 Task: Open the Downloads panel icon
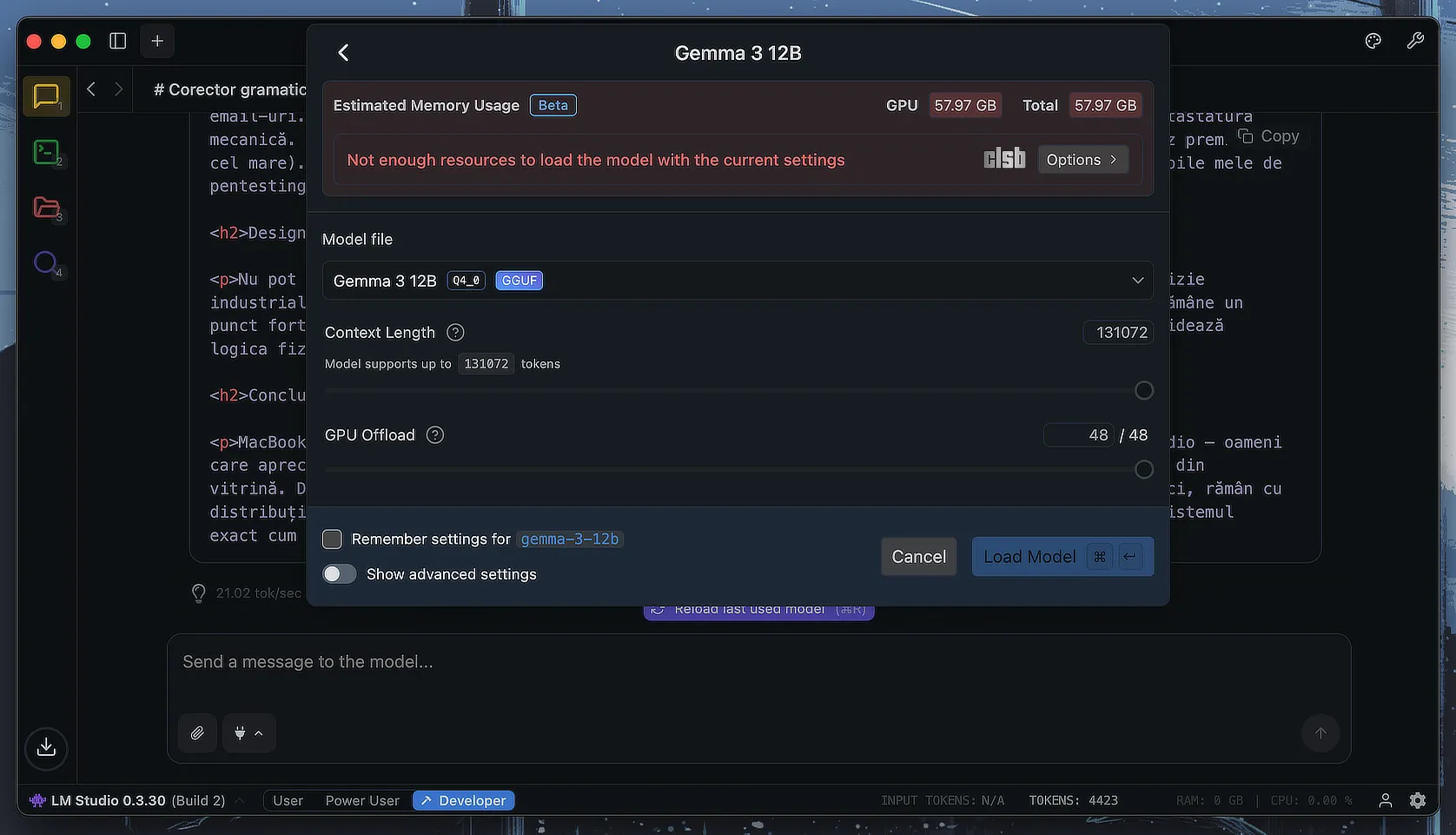(x=46, y=747)
